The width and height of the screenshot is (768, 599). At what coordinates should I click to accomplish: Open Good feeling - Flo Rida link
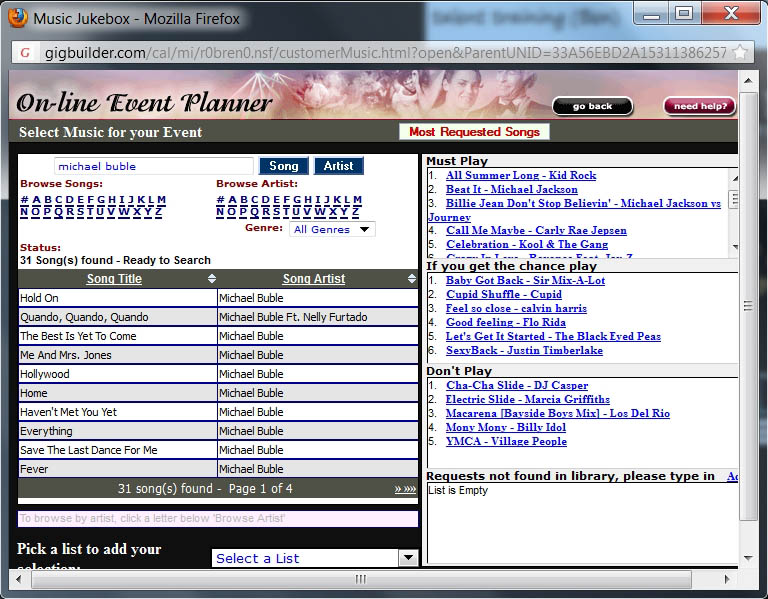[x=505, y=322]
